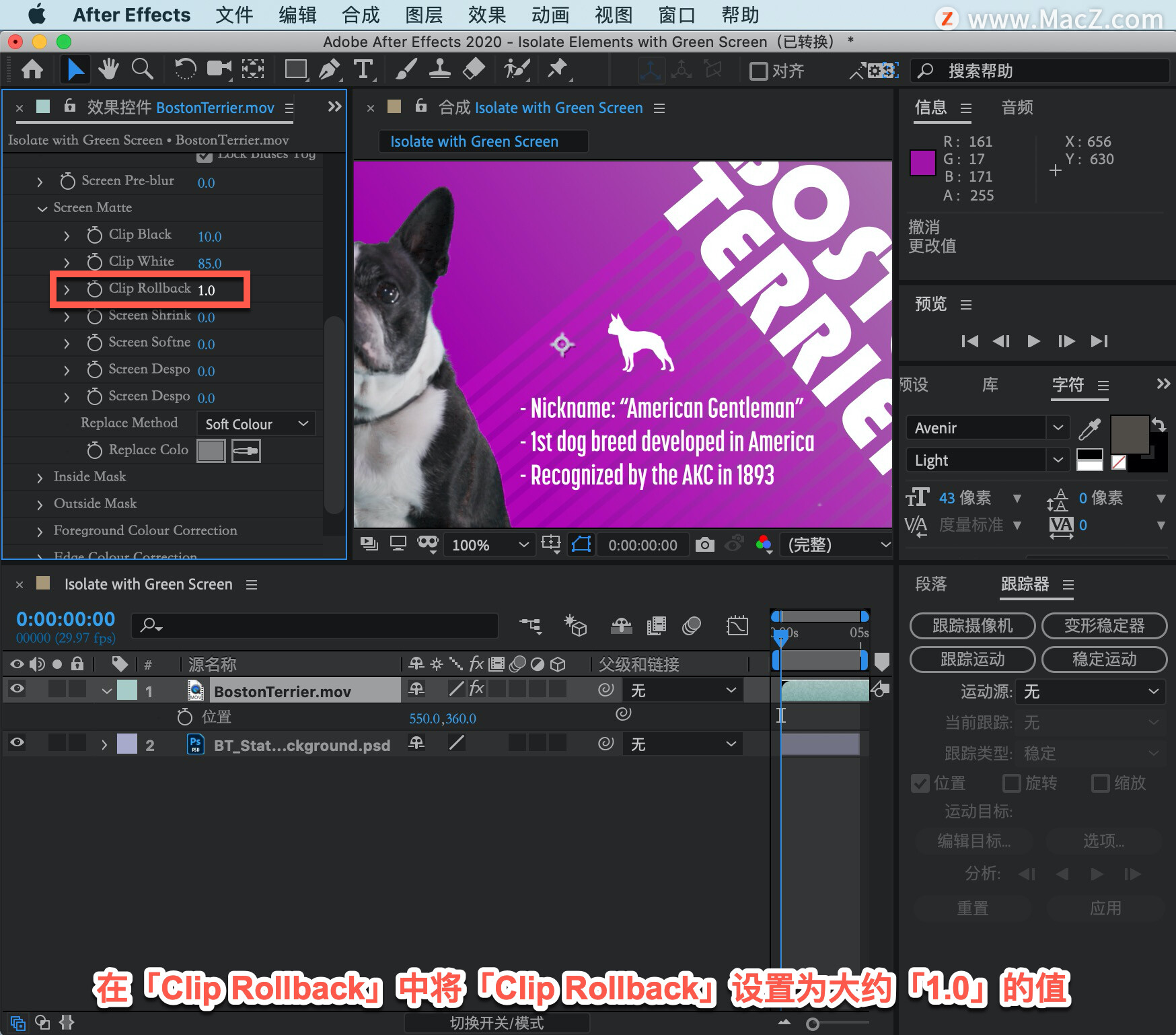
Task: Select the Hand tool
Action: click(108, 69)
